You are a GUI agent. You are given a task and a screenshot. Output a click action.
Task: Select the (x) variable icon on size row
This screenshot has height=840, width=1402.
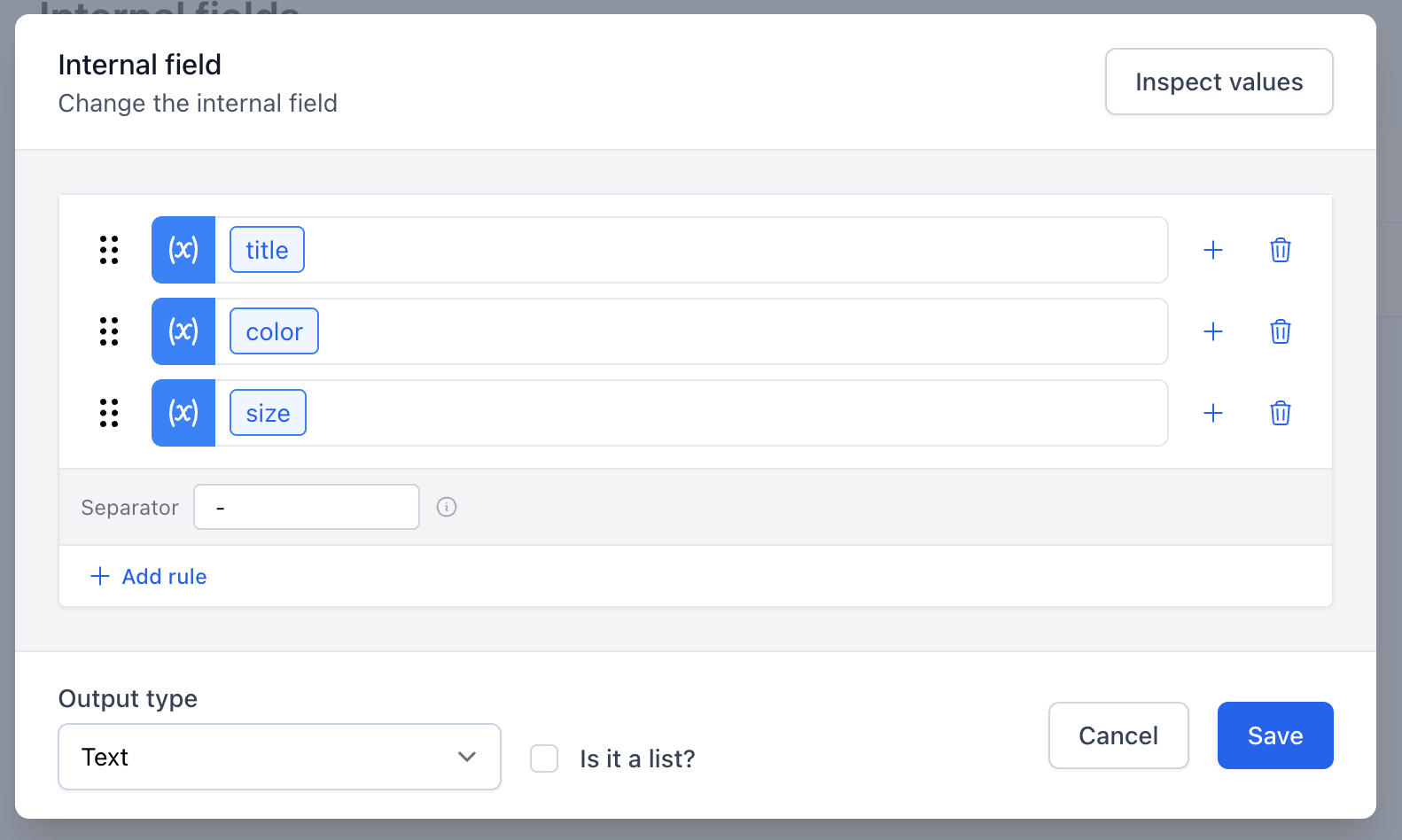click(183, 413)
